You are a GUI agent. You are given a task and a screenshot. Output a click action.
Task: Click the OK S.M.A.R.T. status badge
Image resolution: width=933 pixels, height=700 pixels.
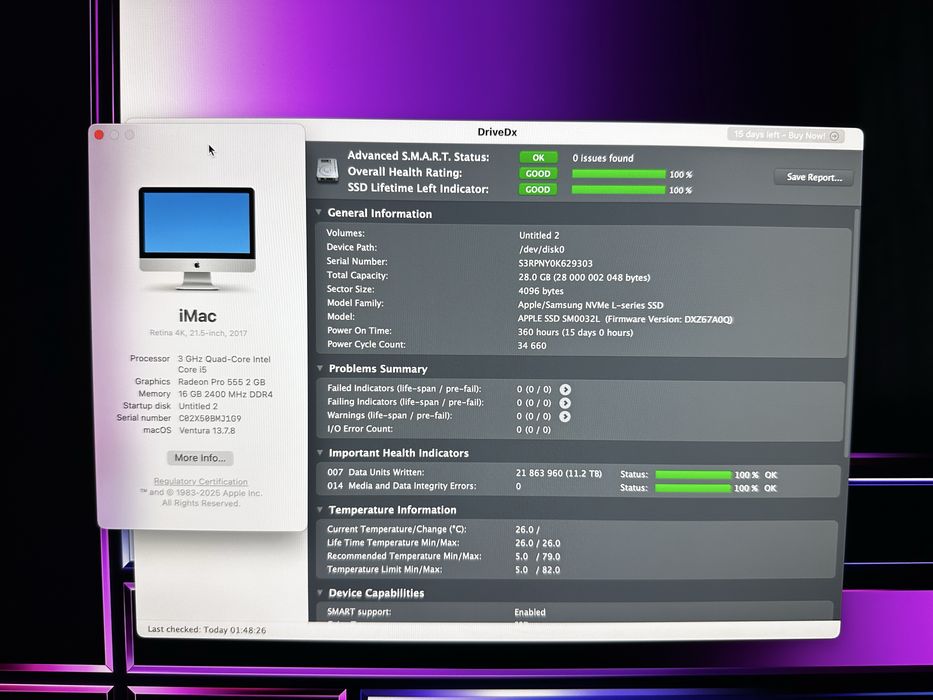[x=538, y=158]
